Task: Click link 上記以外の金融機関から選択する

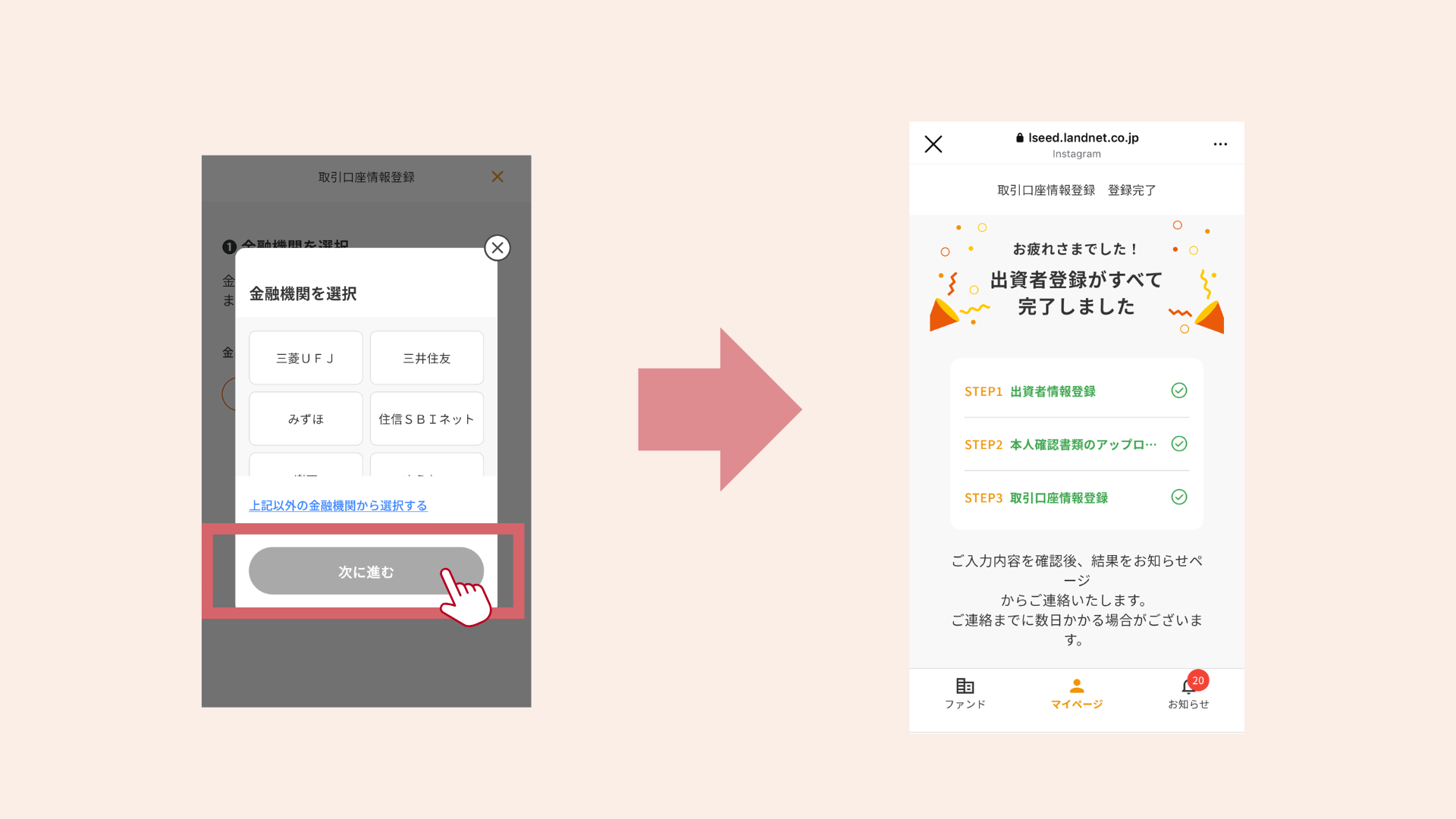Action: (x=338, y=506)
